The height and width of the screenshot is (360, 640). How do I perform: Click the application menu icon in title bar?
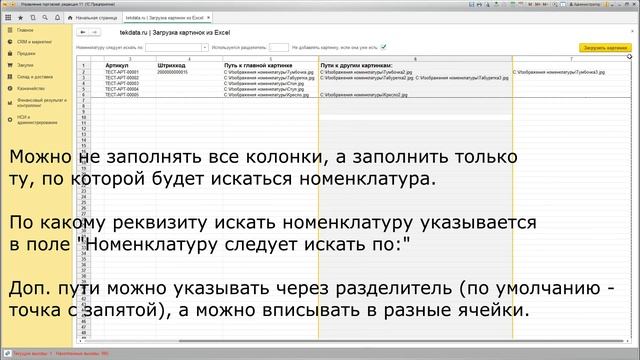5,4
